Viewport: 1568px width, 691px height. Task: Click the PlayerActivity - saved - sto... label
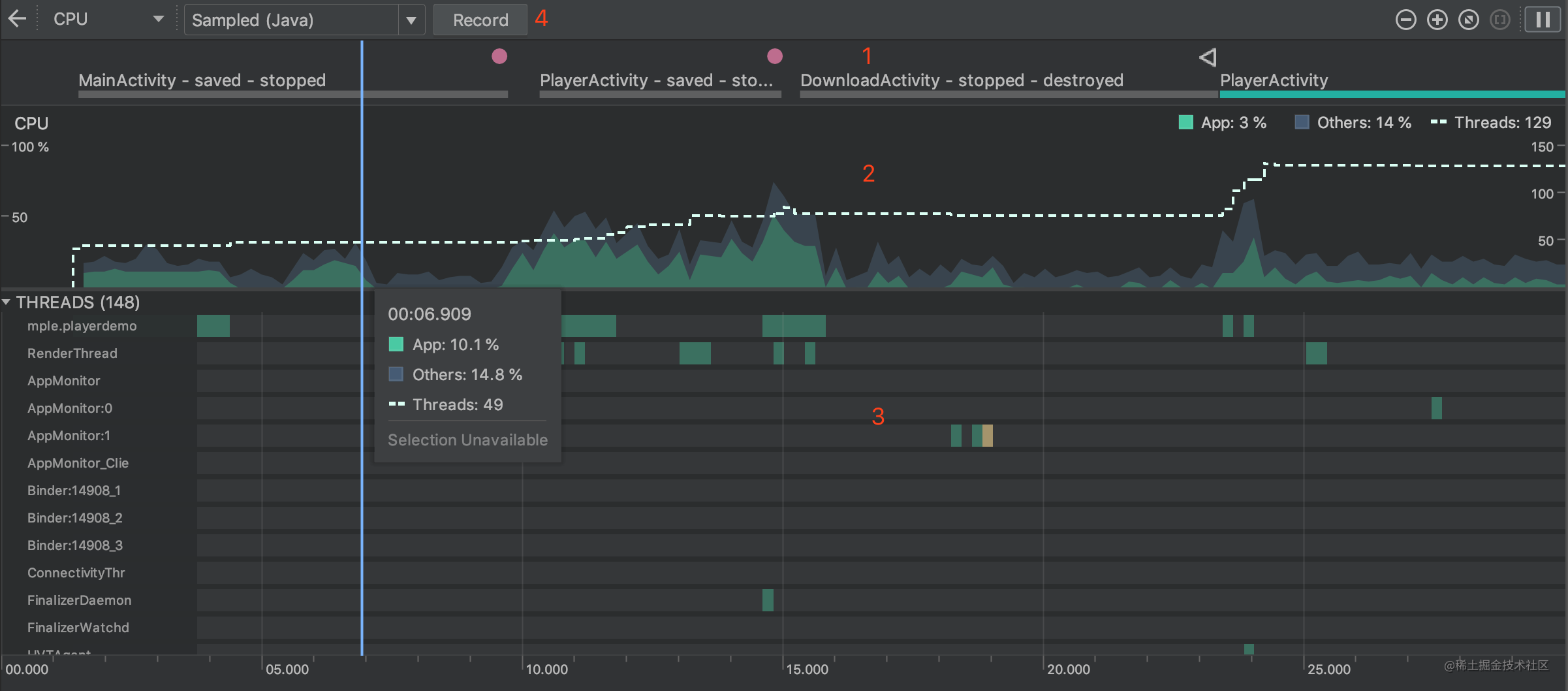coord(656,80)
